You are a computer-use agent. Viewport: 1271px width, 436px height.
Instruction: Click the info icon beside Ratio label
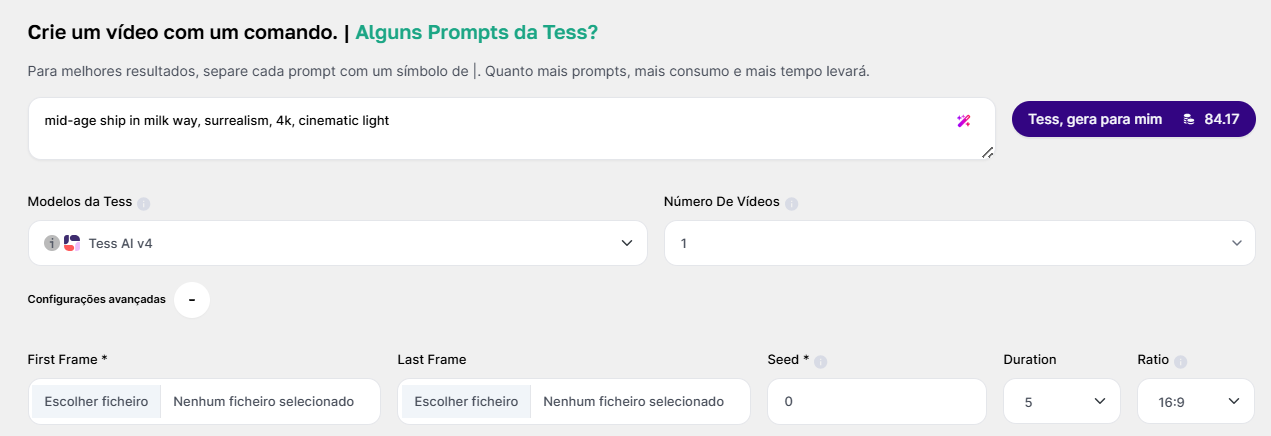point(1180,361)
